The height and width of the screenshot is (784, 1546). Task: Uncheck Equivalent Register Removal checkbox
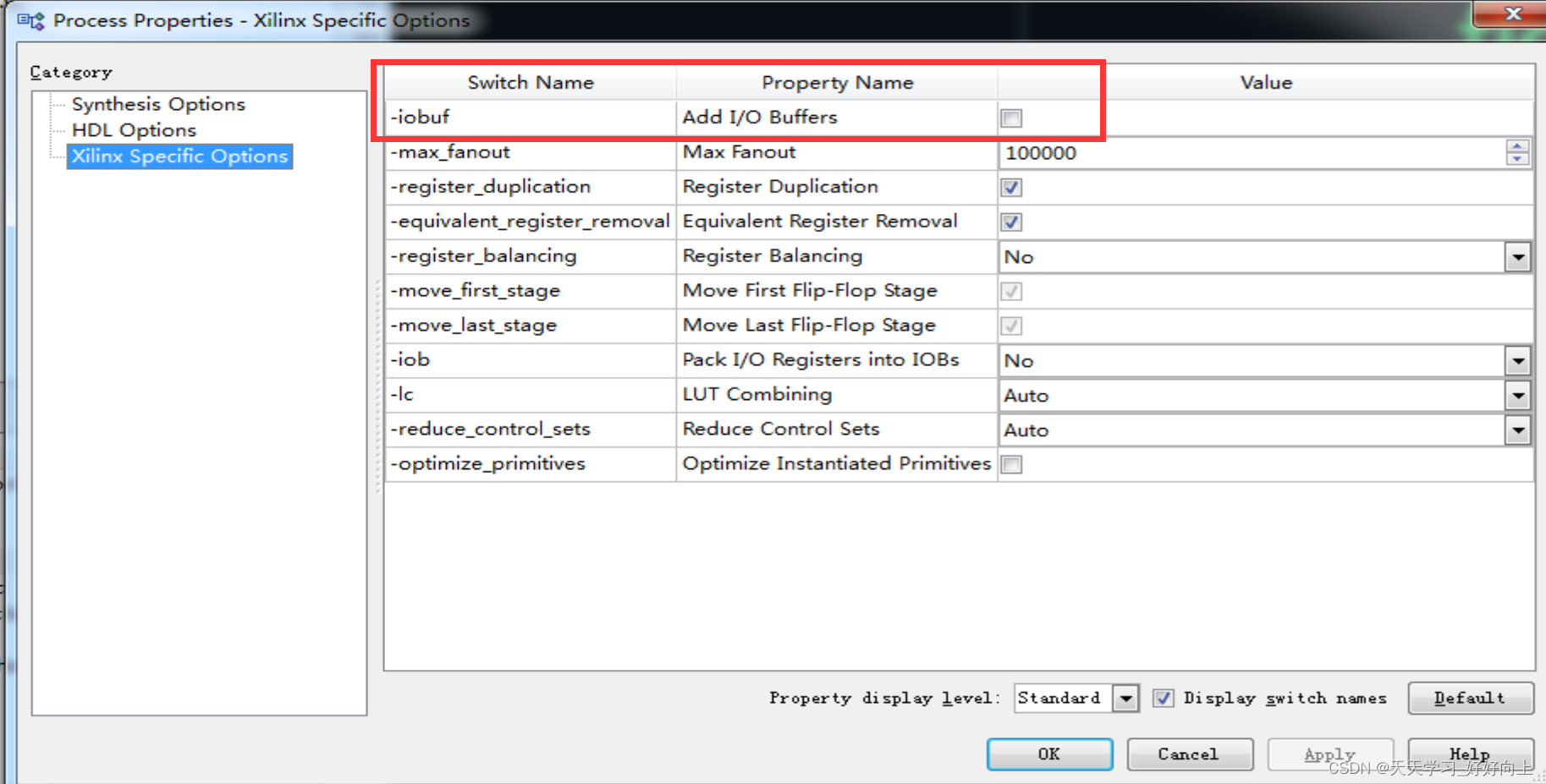coord(1011,222)
